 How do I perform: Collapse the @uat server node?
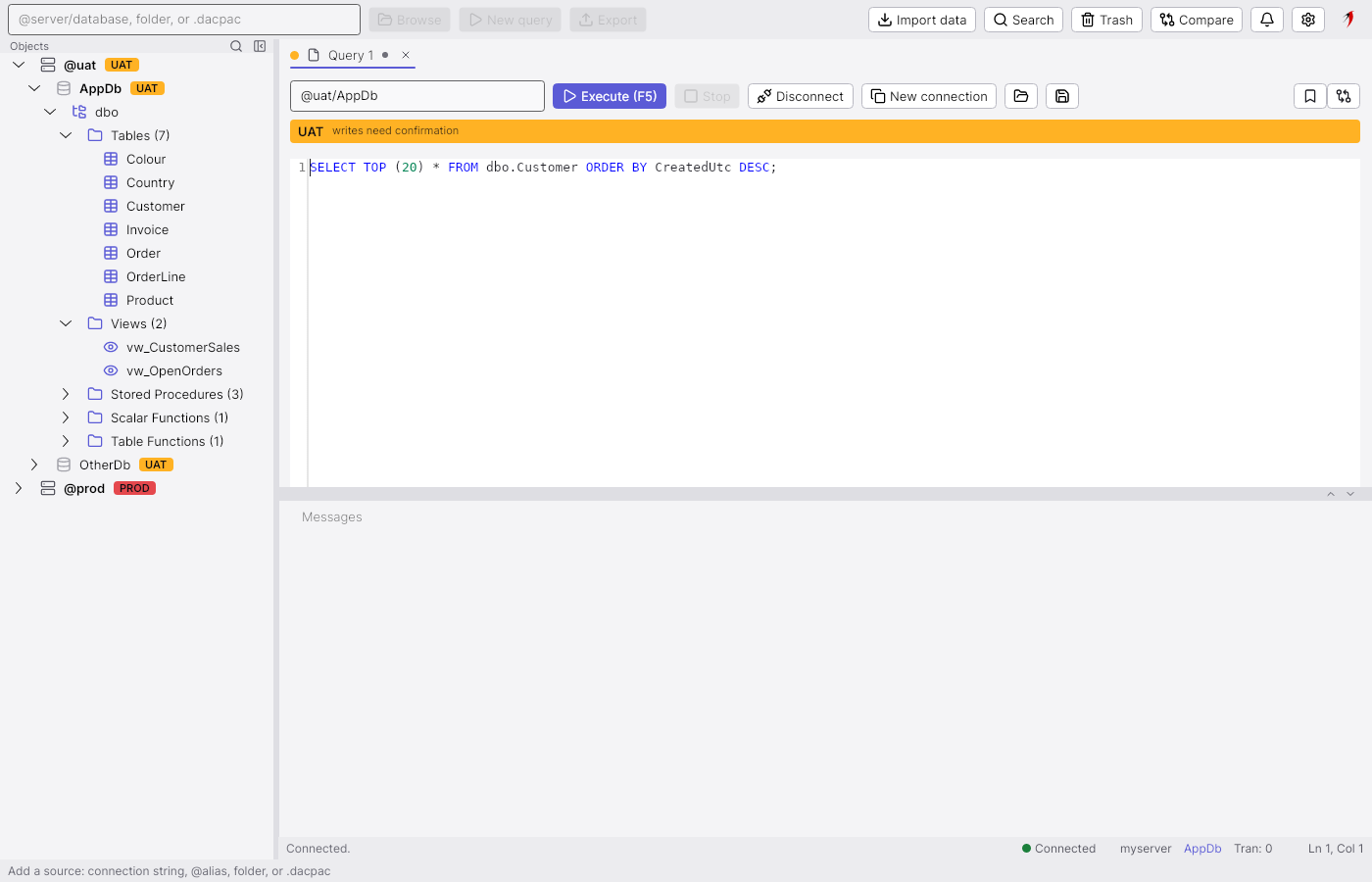tap(19, 65)
